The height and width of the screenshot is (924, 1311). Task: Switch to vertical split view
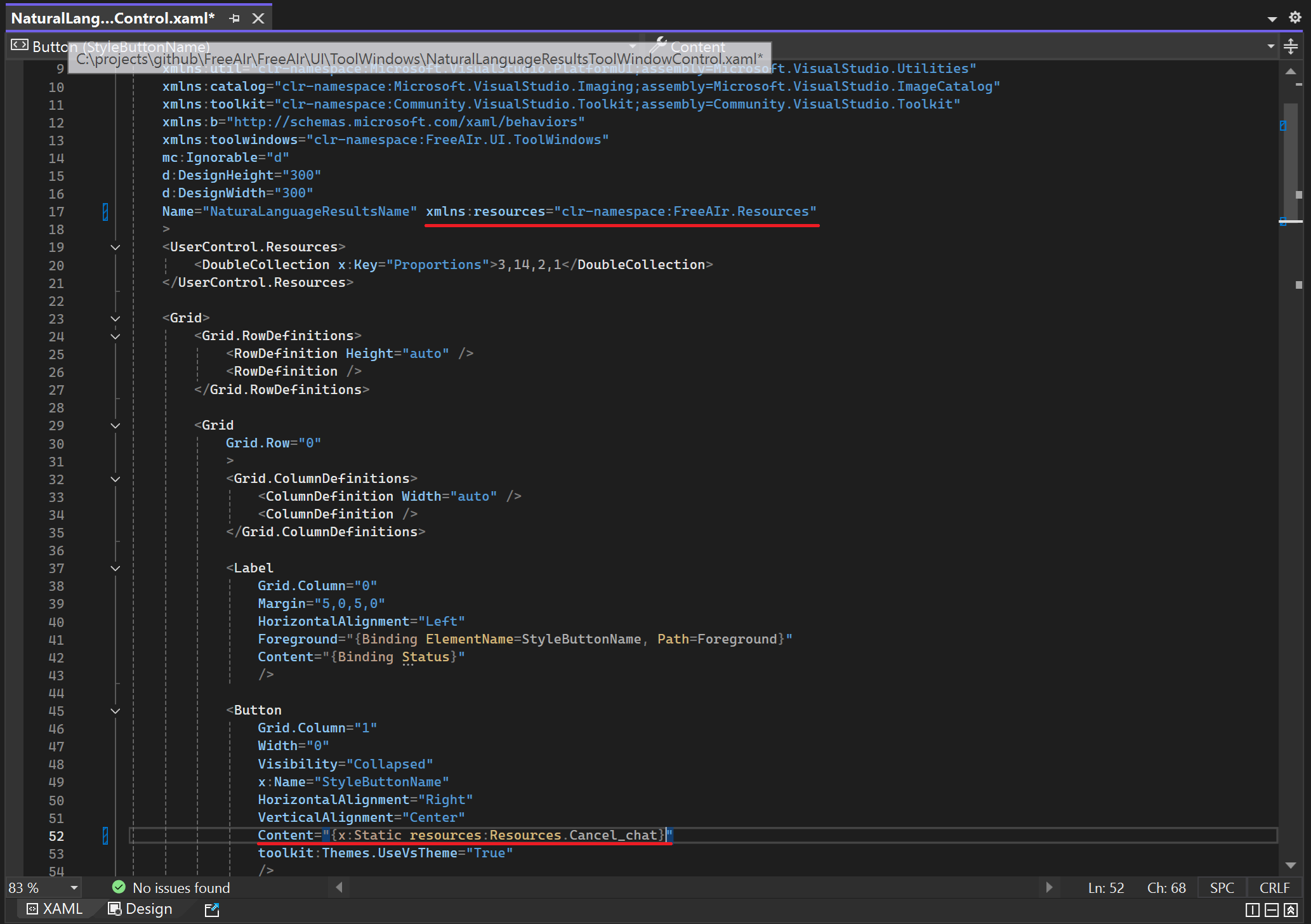(x=1252, y=910)
